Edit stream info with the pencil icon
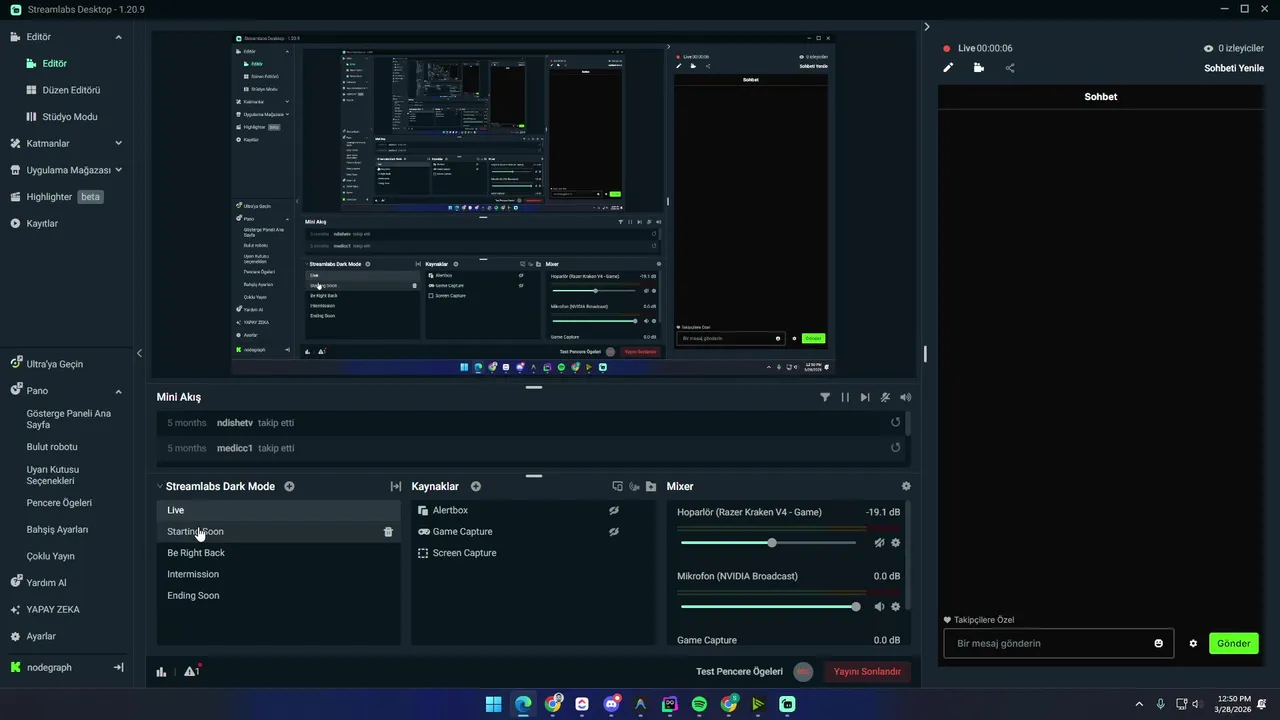1280x720 pixels. click(x=948, y=68)
